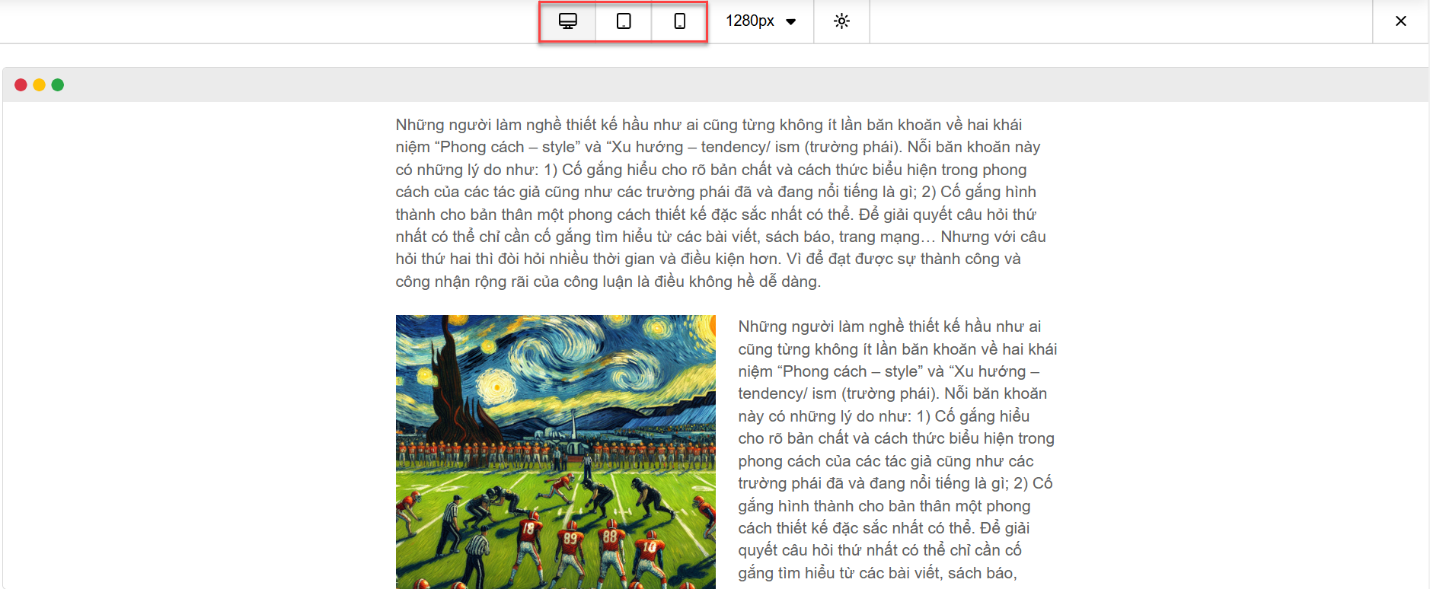This screenshot has height=589, width=1430.
Task: Click the words 'công nhận rộng rãi'
Action: pos(460,282)
